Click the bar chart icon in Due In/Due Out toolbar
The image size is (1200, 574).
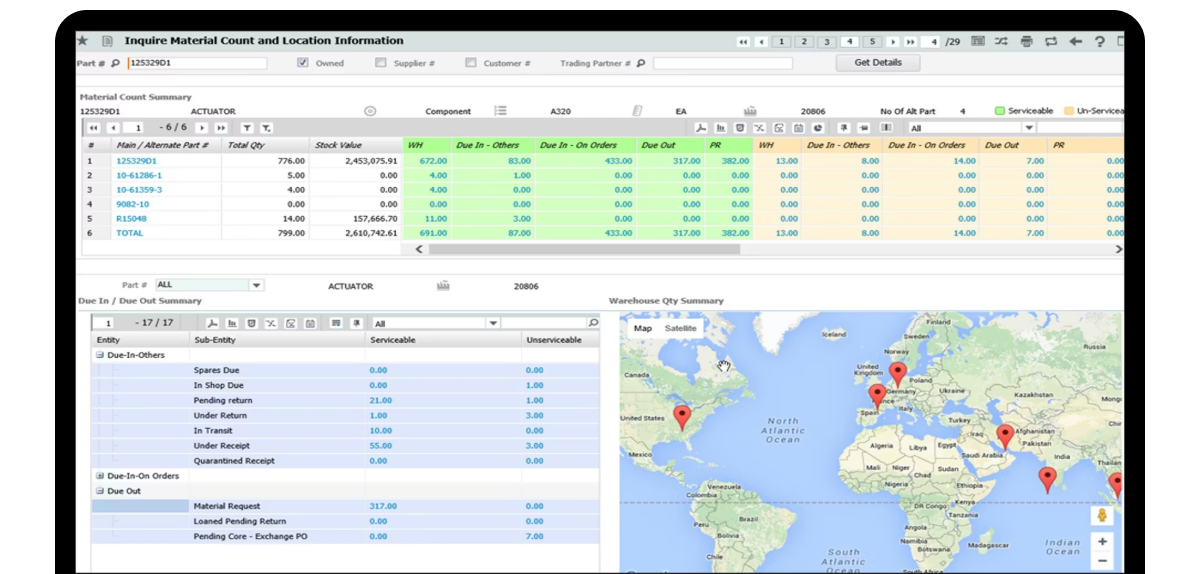232,323
